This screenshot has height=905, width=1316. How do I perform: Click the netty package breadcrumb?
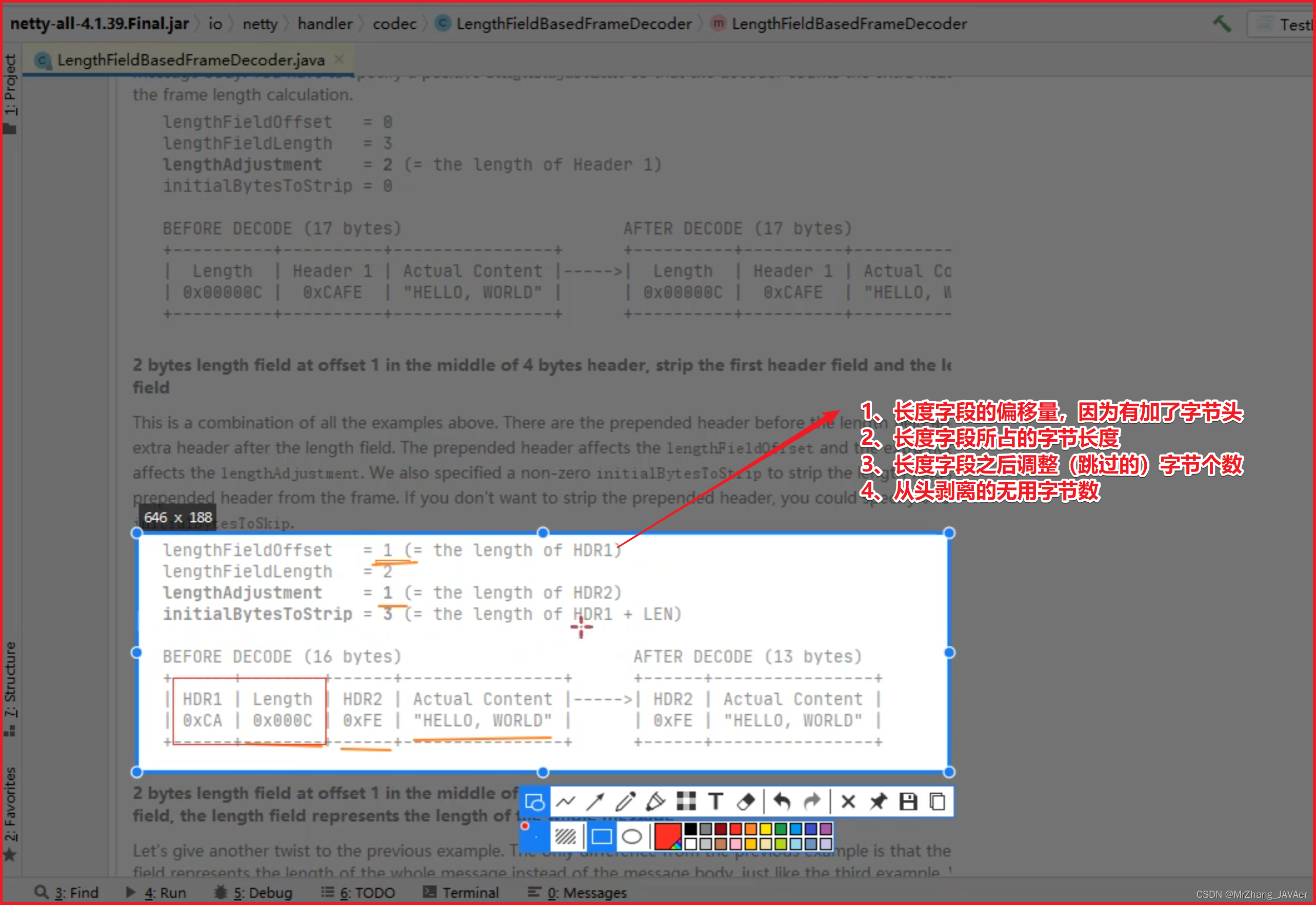(x=260, y=24)
